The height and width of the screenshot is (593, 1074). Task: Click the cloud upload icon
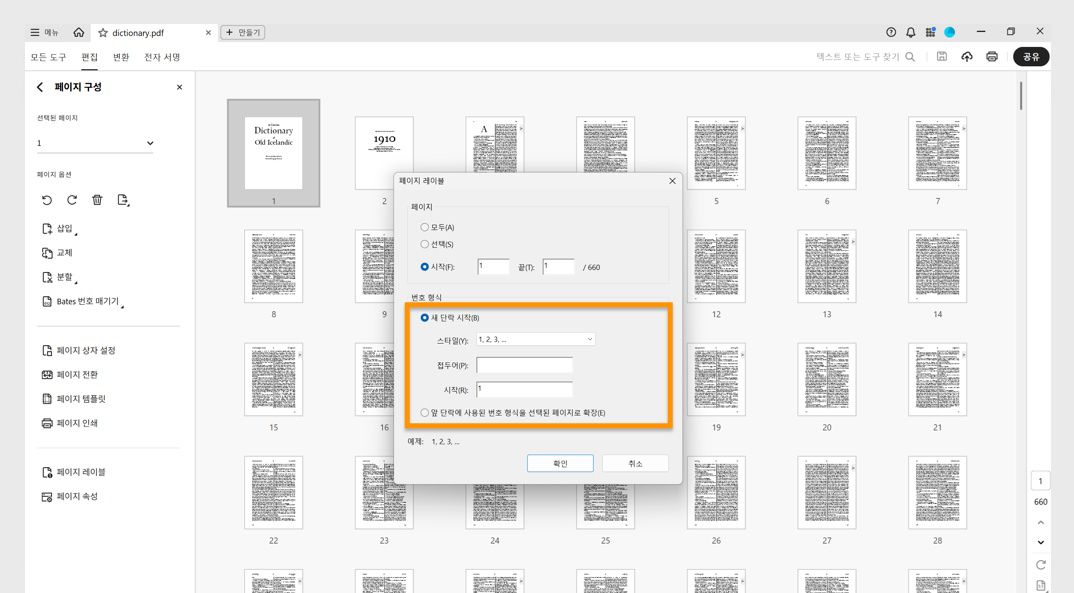click(966, 57)
